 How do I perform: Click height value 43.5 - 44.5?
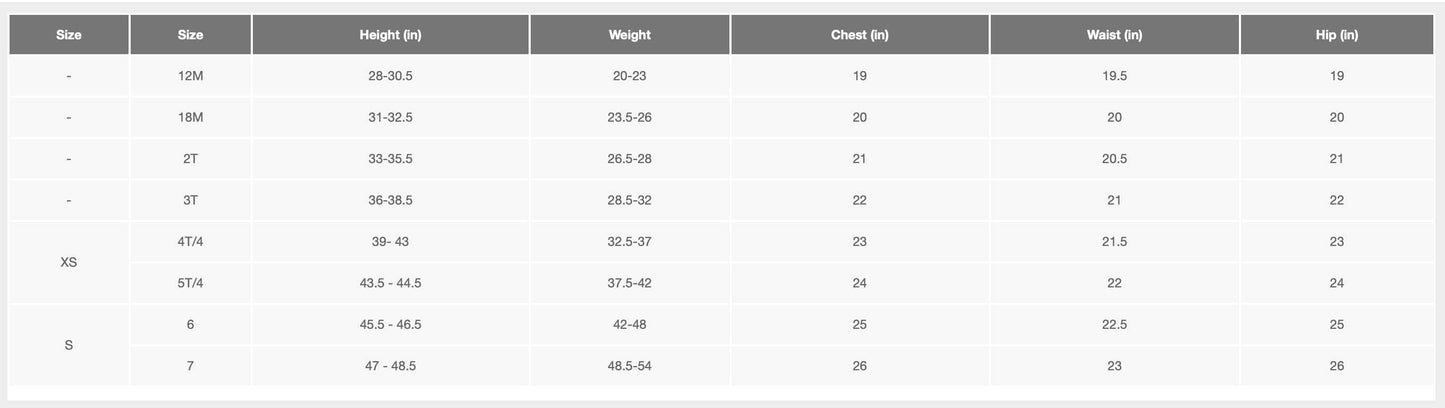[x=390, y=283]
